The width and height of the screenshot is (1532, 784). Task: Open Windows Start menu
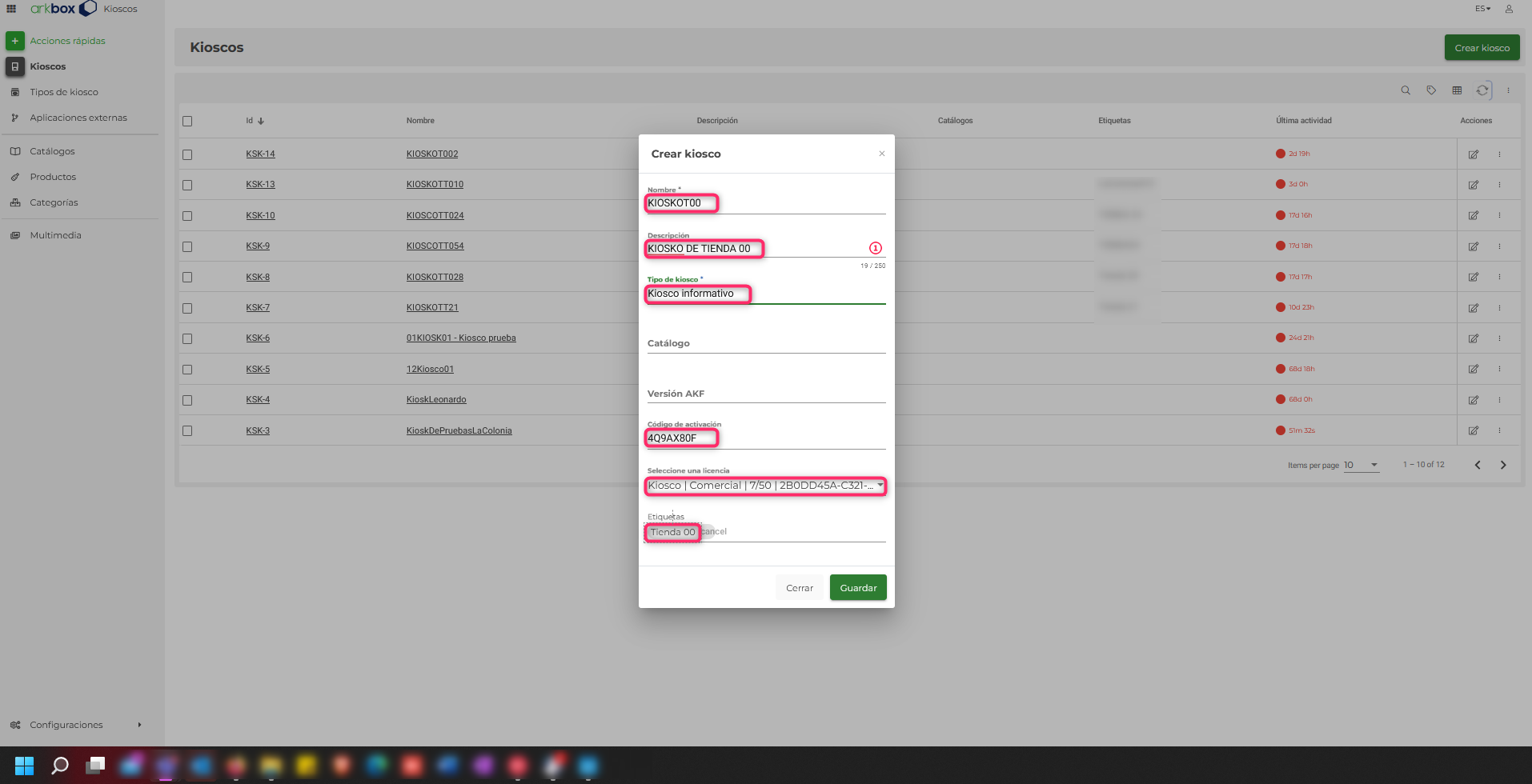(24, 766)
